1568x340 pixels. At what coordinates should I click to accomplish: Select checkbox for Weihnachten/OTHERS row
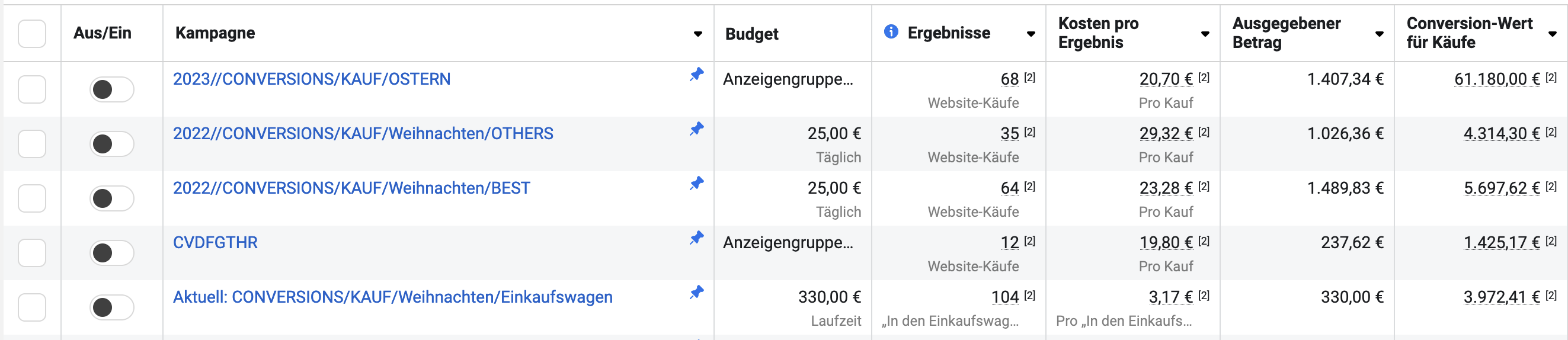[31, 144]
